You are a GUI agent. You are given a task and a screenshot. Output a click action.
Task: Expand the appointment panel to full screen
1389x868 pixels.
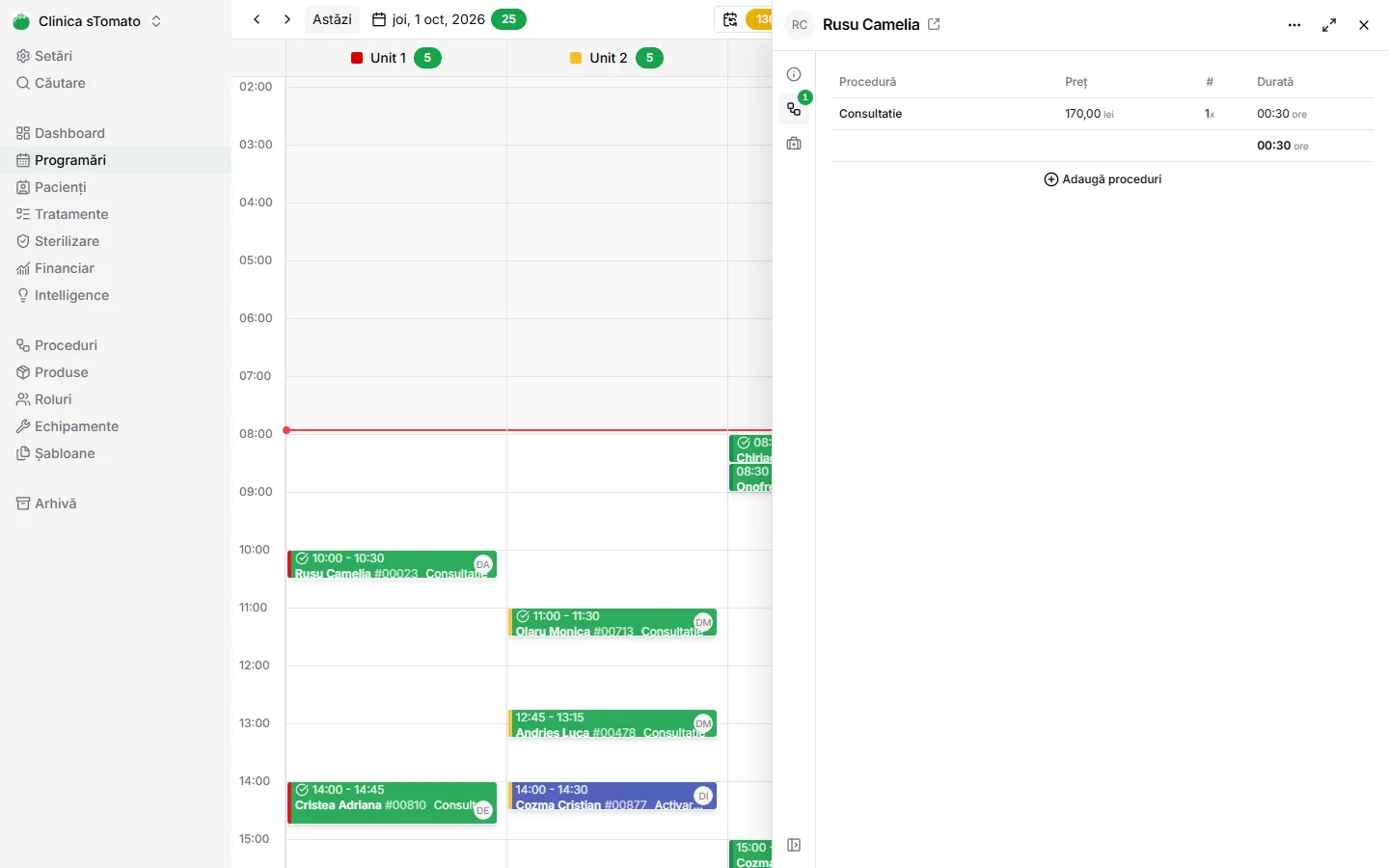pyautogui.click(x=1329, y=25)
